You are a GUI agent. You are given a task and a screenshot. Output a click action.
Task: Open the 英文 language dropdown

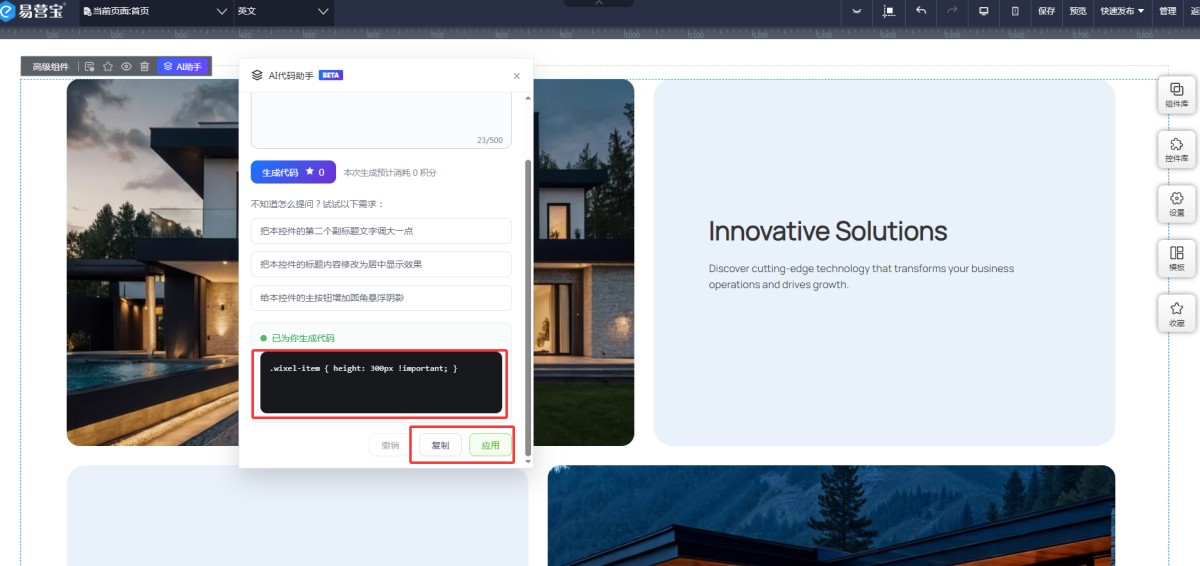click(283, 11)
